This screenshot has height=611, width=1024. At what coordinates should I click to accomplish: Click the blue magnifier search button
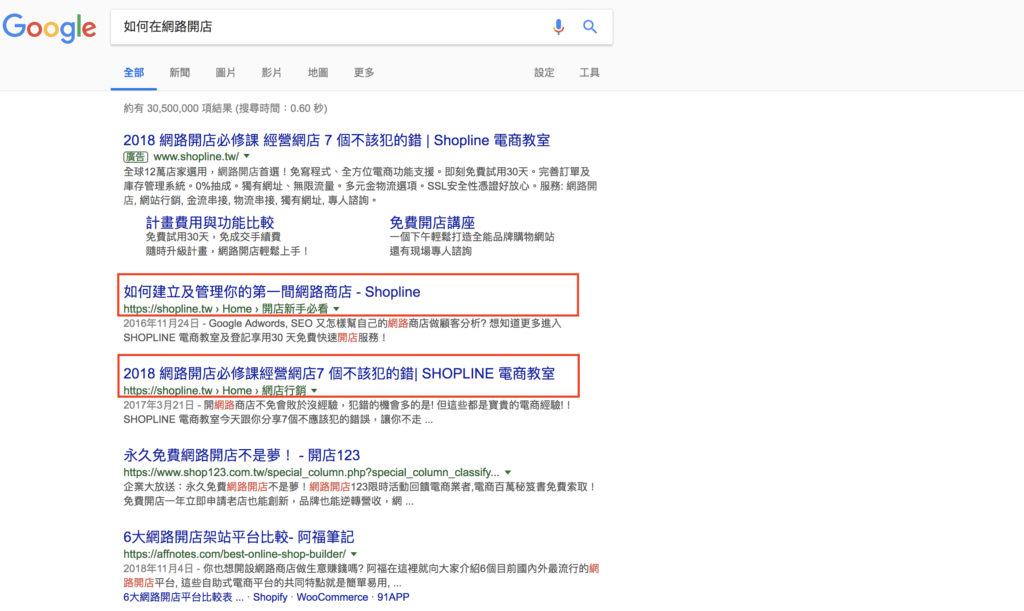coord(590,27)
